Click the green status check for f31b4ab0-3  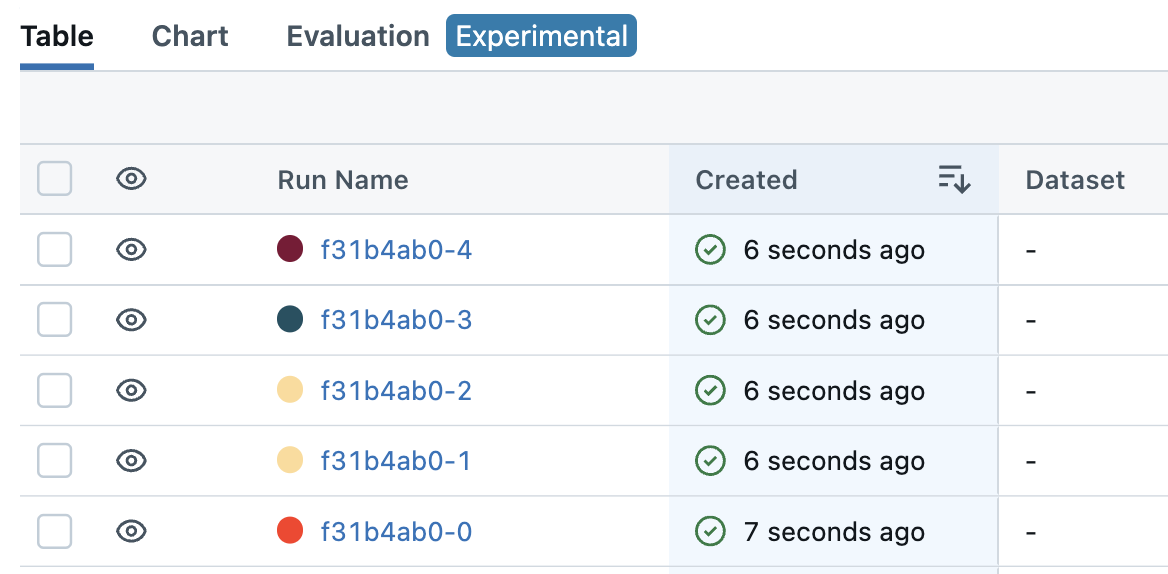click(710, 320)
